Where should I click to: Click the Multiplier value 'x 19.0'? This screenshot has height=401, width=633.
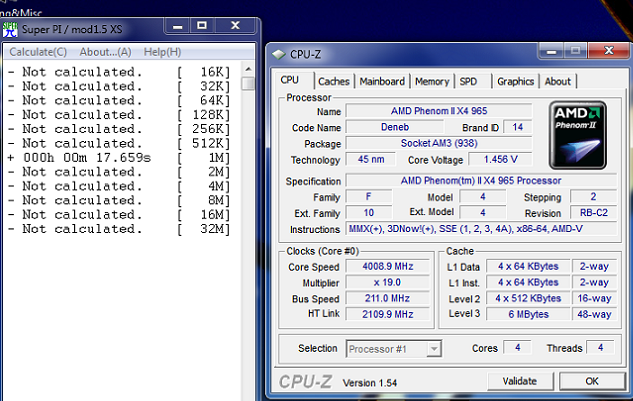click(388, 282)
